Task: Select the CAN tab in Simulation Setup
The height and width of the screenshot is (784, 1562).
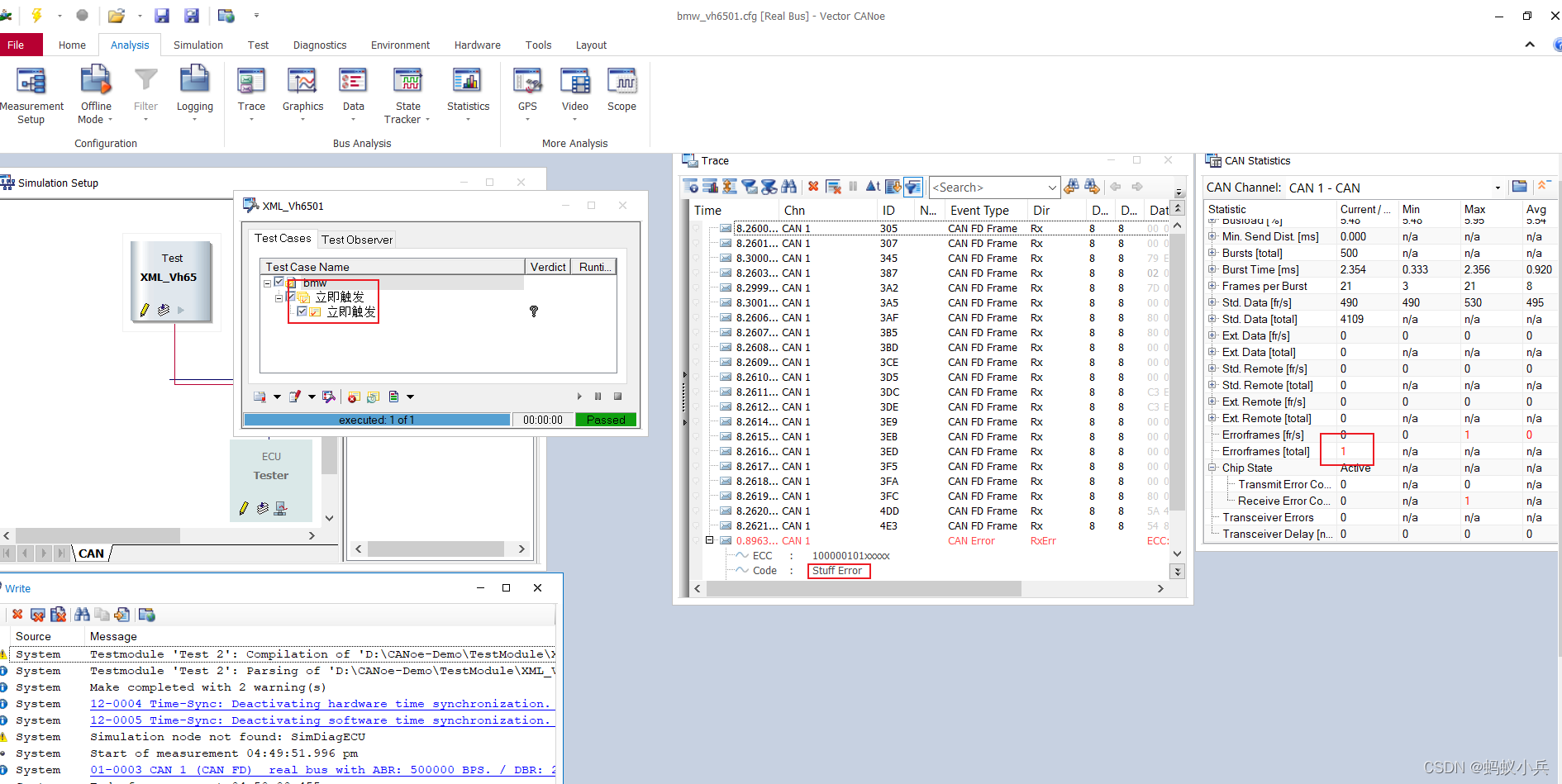Action: [x=92, y=554]
